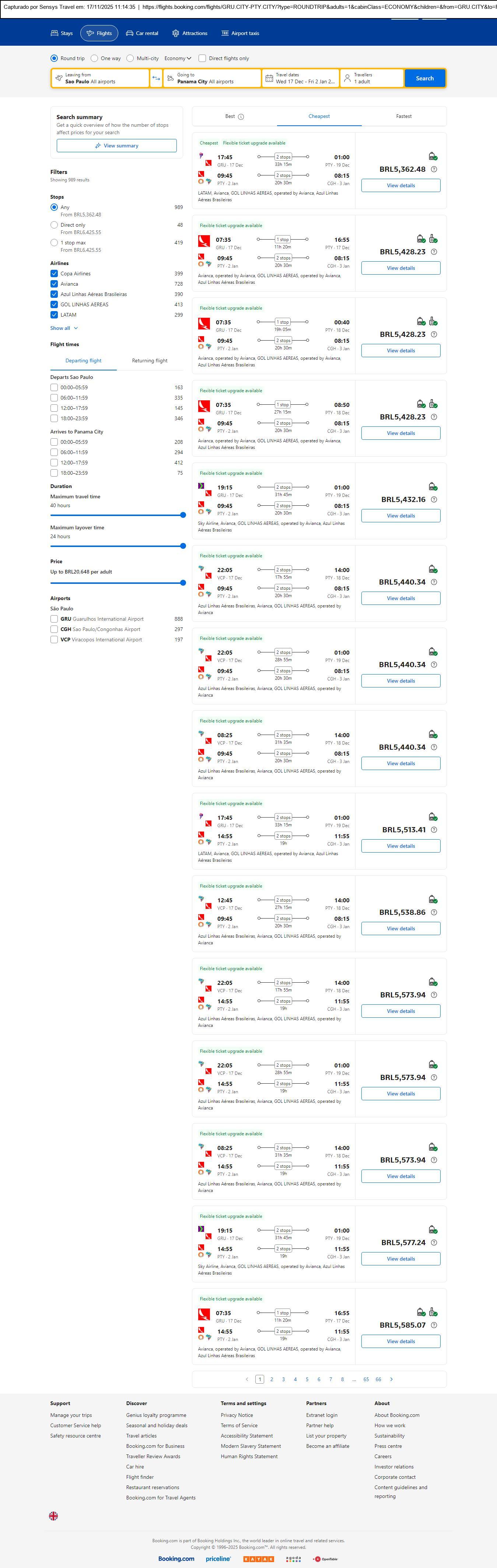Click the UK flag language icon
The width and height of the screenshot is (497, 1568).
pos(53,1516)
